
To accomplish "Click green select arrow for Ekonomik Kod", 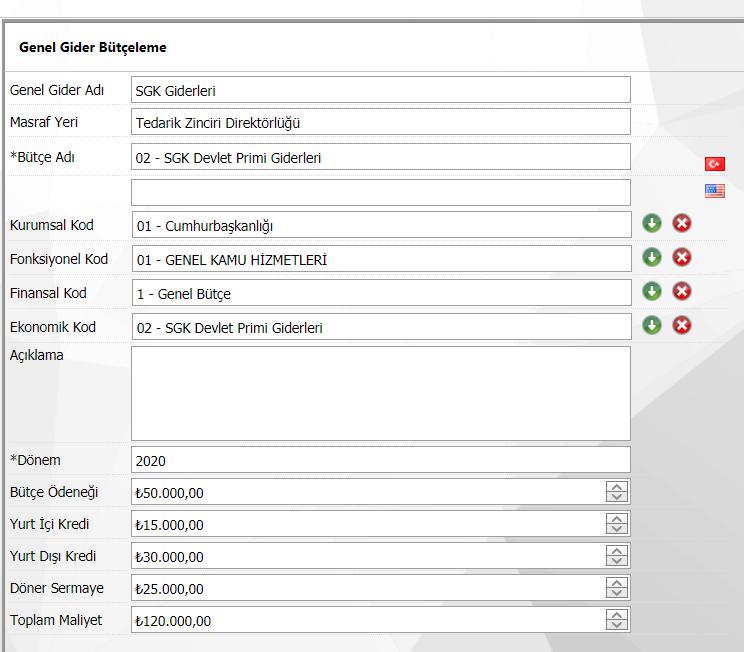I will click(x=652, y=325).
